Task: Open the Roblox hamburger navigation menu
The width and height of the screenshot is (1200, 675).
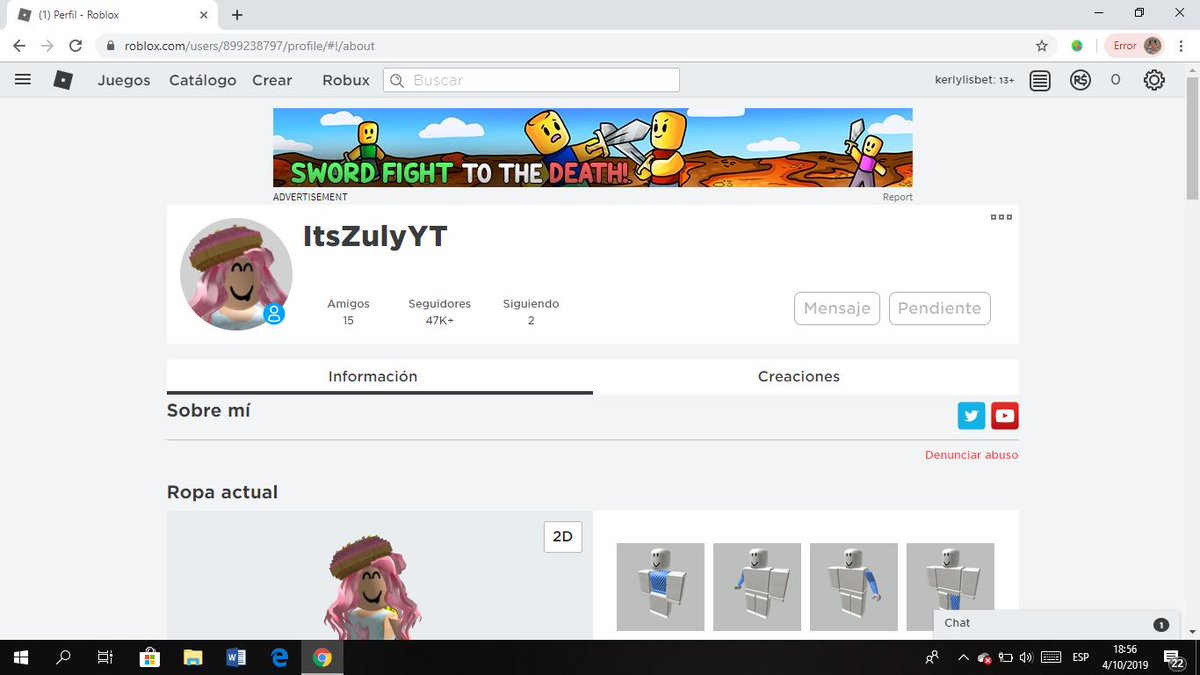Action: coord(23,80)
